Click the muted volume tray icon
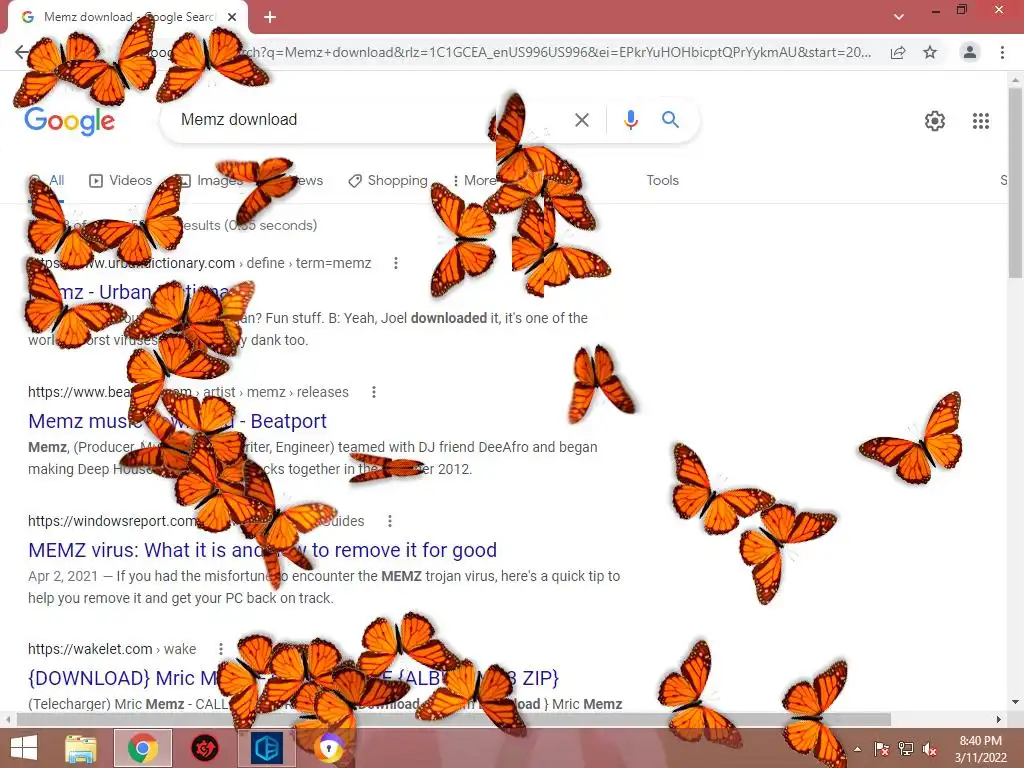1024x768 pixels. pyautogui.click(x=929, y=748)
